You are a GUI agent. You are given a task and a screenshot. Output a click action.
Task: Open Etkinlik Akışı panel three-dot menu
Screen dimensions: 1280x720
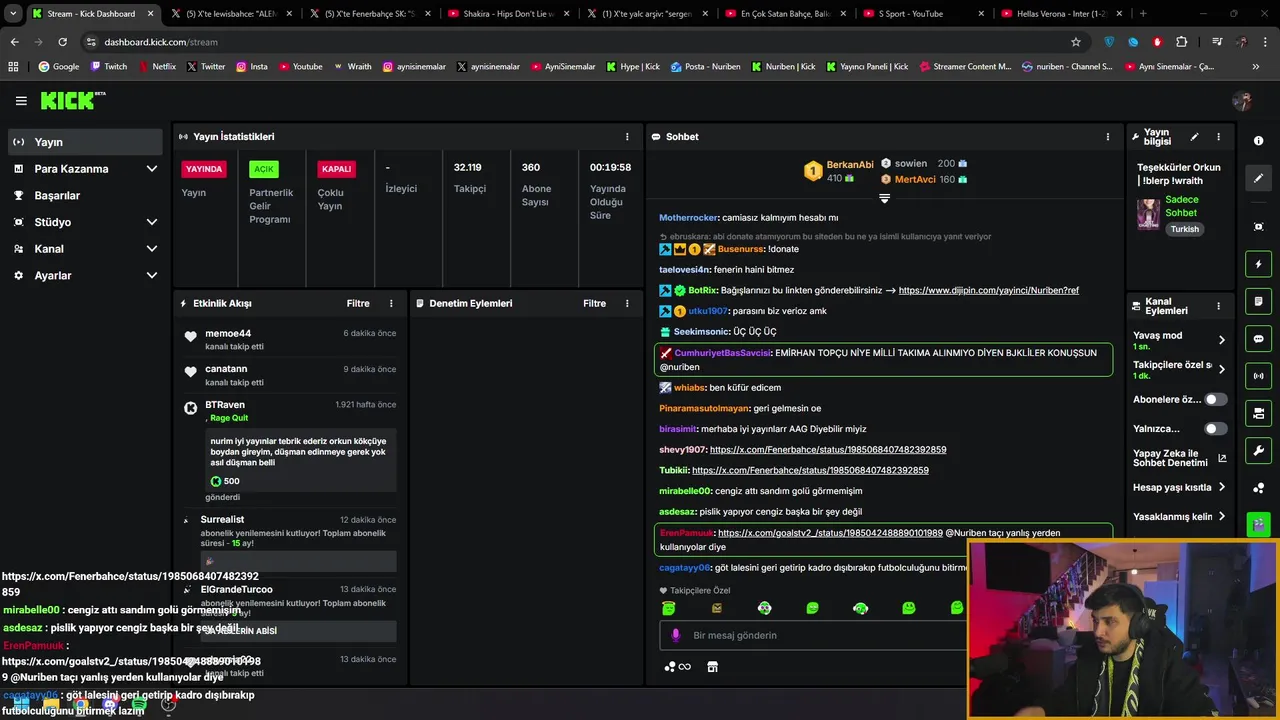pyautogui.click(x=391, y=303)
